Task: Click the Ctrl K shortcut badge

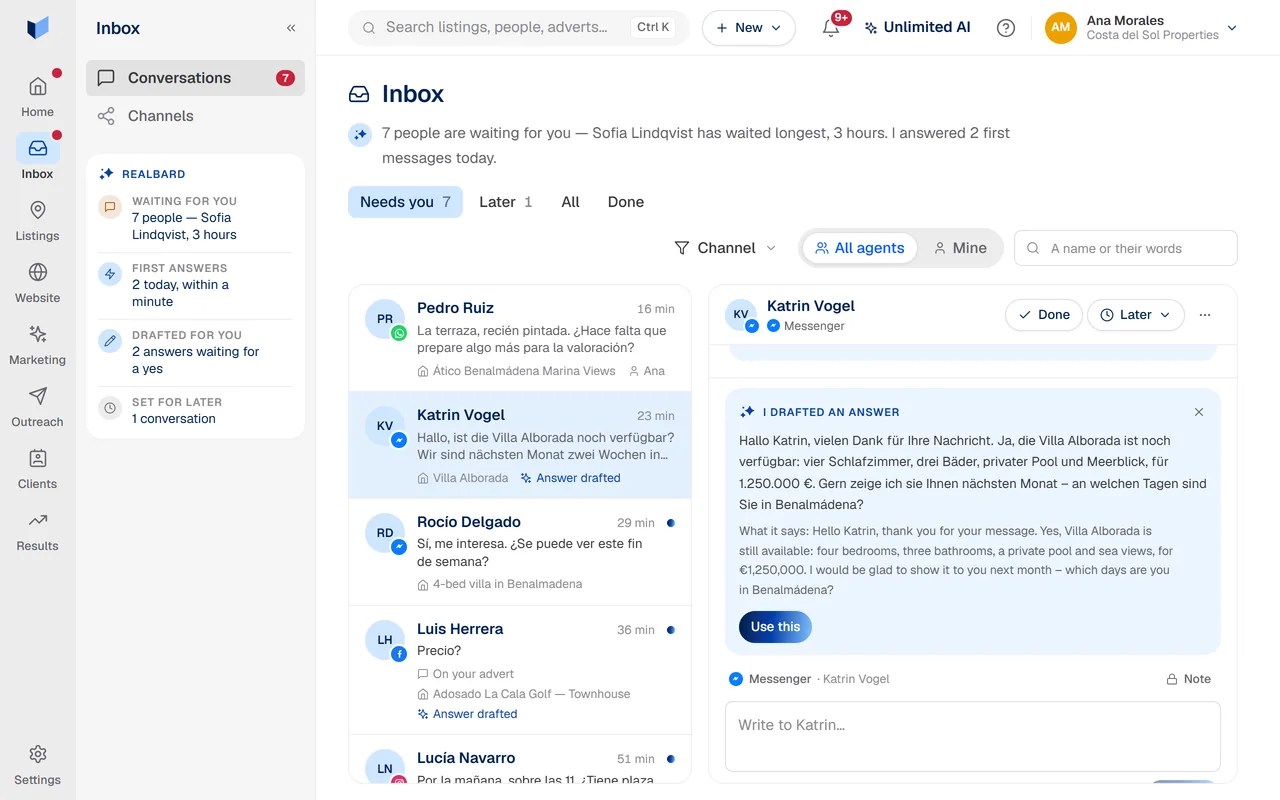Action: 653,28
